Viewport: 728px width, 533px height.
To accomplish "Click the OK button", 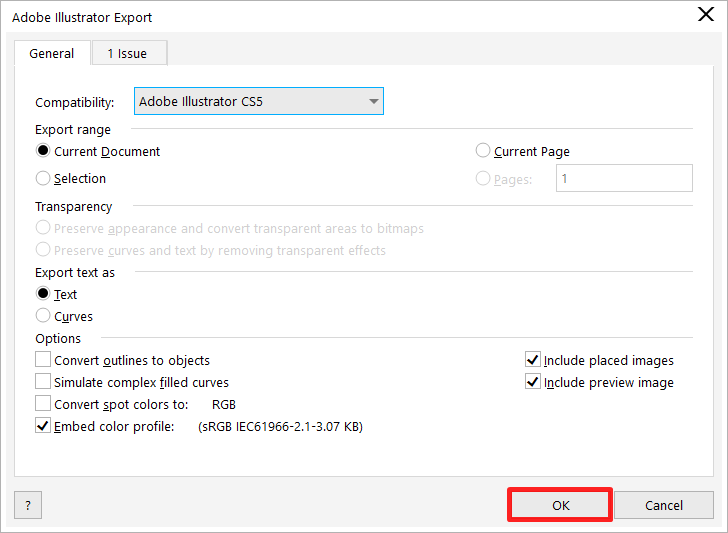I will (x=560, y=505).
